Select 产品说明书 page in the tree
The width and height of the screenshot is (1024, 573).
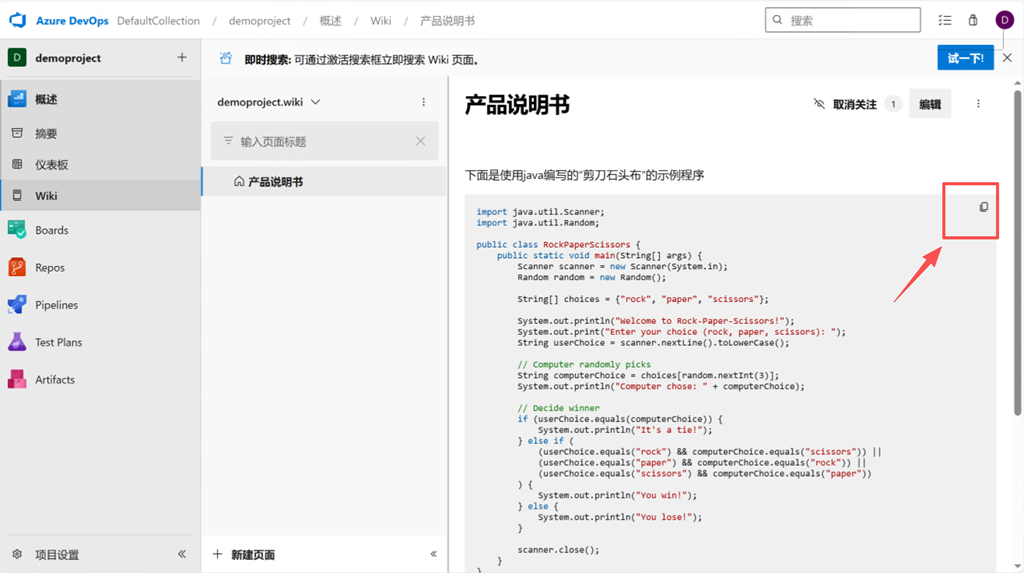[325, 182]
